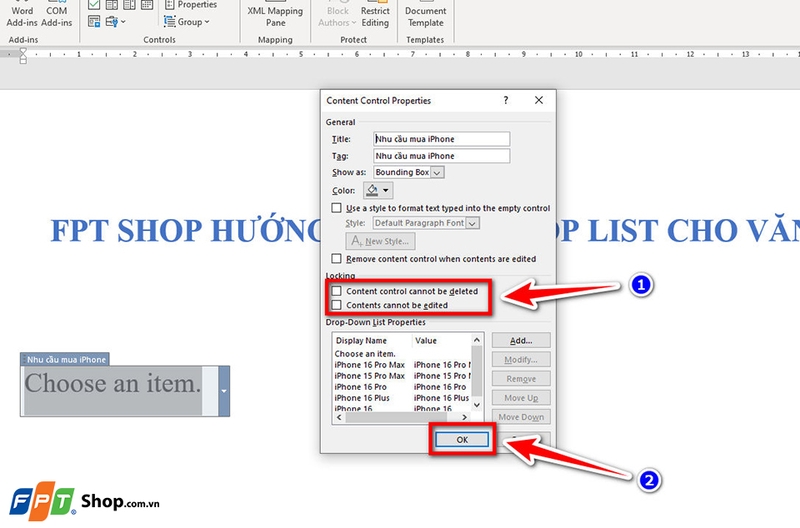Open the Show as Bounding Box dropdown
800x528 pixels.
coord(437,172)
